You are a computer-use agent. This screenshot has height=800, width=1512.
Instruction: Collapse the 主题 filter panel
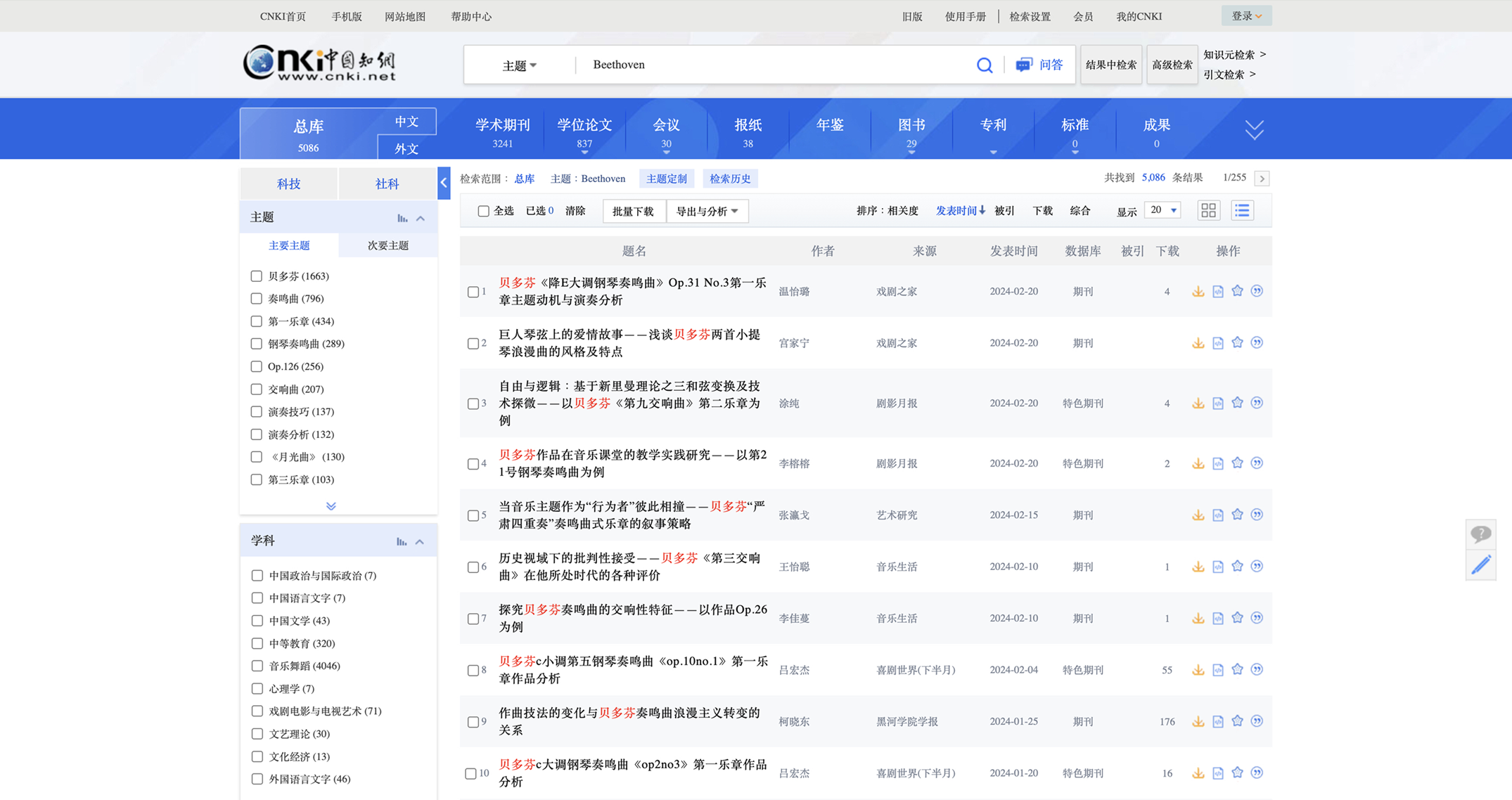[x=421, y=218]
